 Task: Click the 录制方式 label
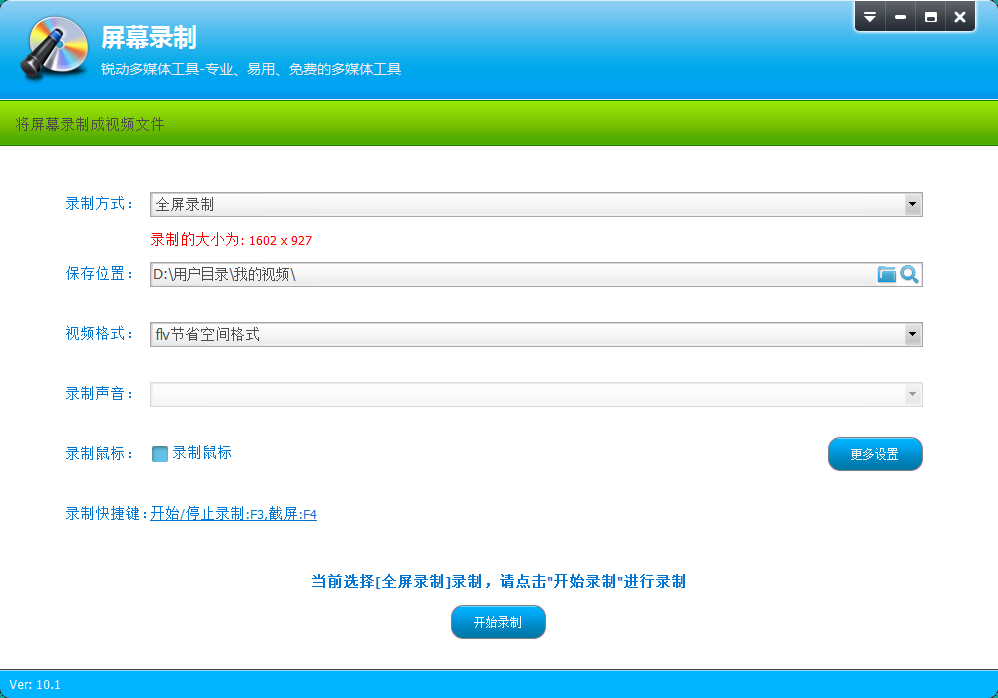[x=99, y=204]
